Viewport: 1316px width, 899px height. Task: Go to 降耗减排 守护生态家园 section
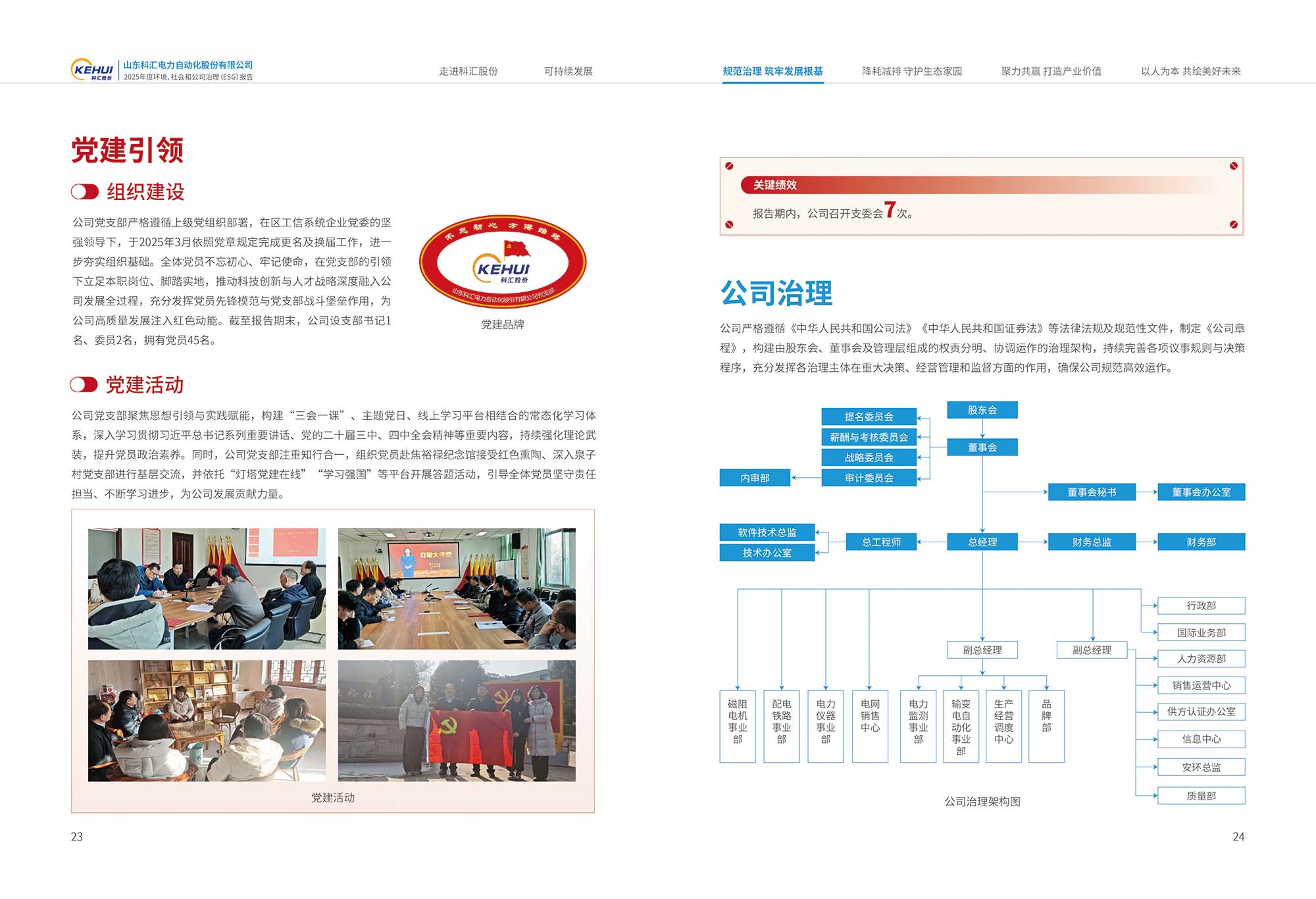(x=911, y=71)
